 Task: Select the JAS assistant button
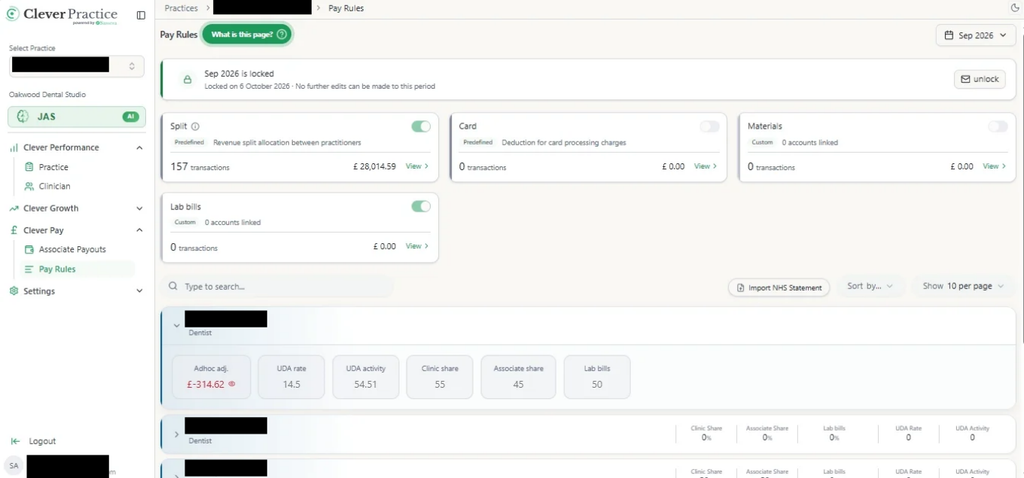point(76,116)
